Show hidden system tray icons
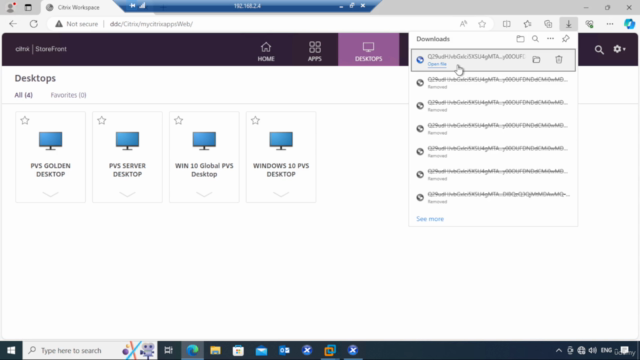 [558, 350]
